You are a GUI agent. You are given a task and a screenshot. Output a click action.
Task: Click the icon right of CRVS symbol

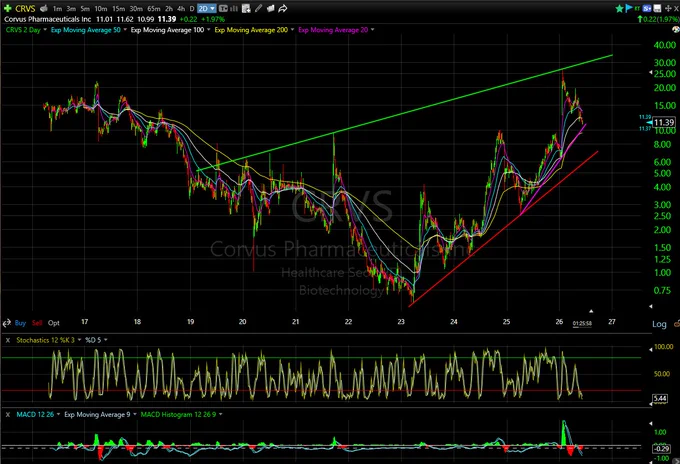[x=44, y=8]
